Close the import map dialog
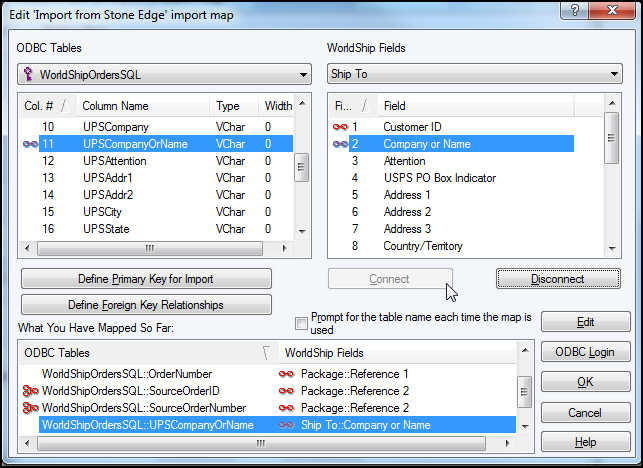Screen dimensions: 643x468 [x=612, y=10]
